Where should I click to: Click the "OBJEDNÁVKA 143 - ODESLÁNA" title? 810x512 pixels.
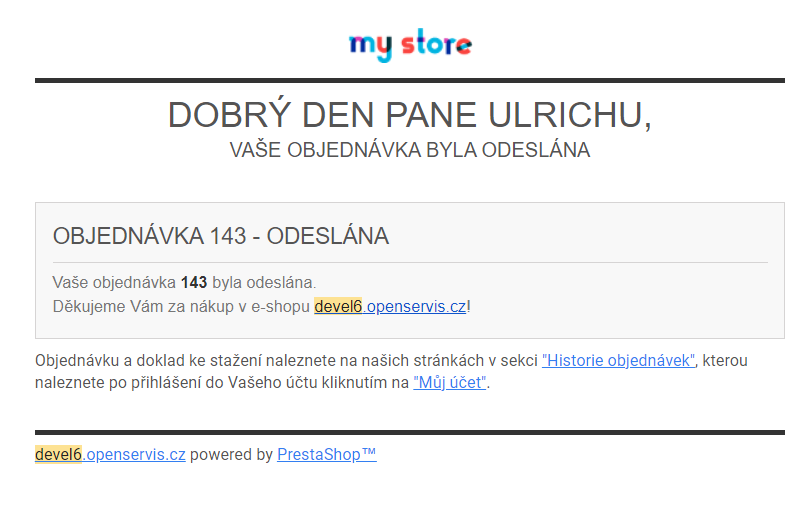tap(221, 237)
